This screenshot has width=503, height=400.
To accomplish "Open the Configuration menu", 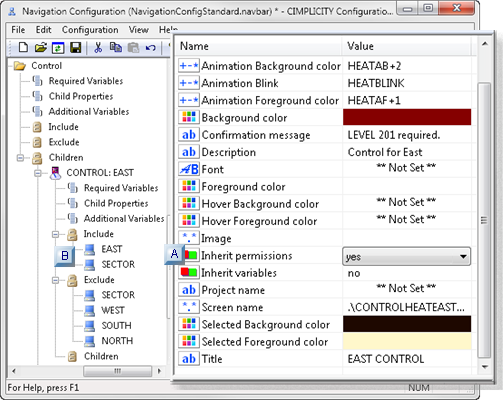I will pyautogui.click(x=90, y=30).
